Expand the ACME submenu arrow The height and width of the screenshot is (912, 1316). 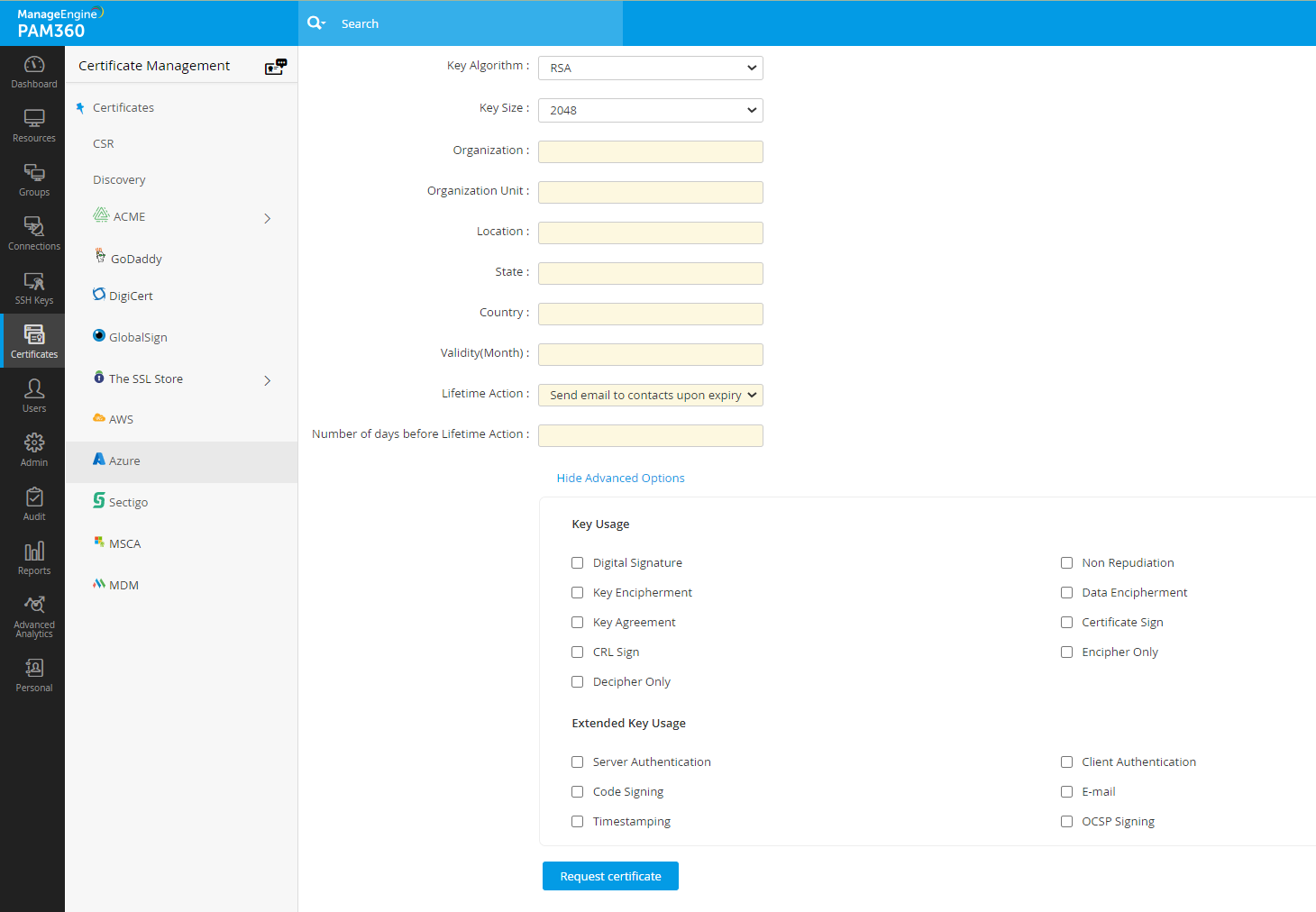[x=268, y=218]
